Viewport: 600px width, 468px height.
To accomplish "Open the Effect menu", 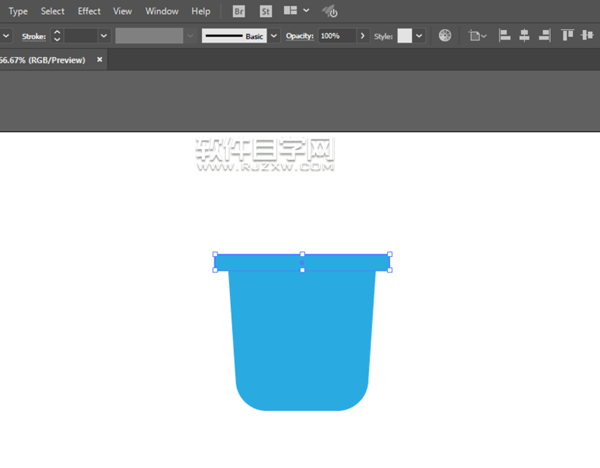I will click(x=89, y=11).
